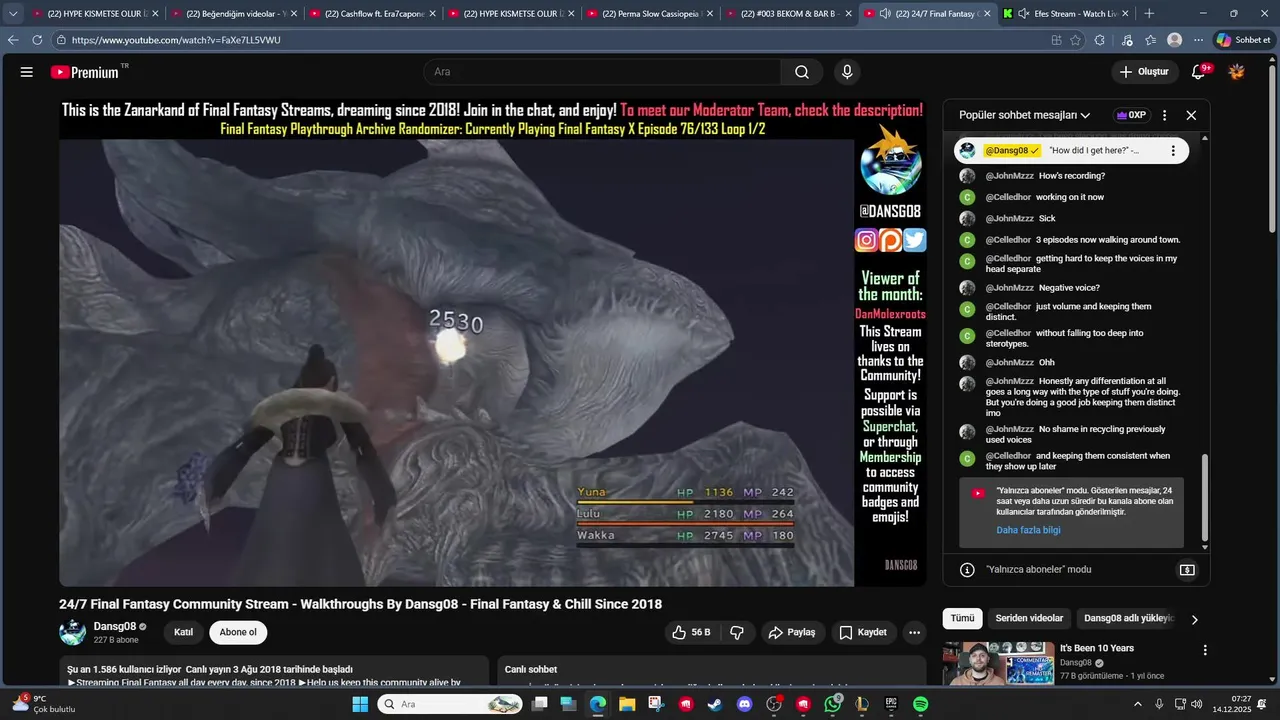The image size is (1280, 720).
Task: Start voice search with microphone icon
Action: pos(847,72)
